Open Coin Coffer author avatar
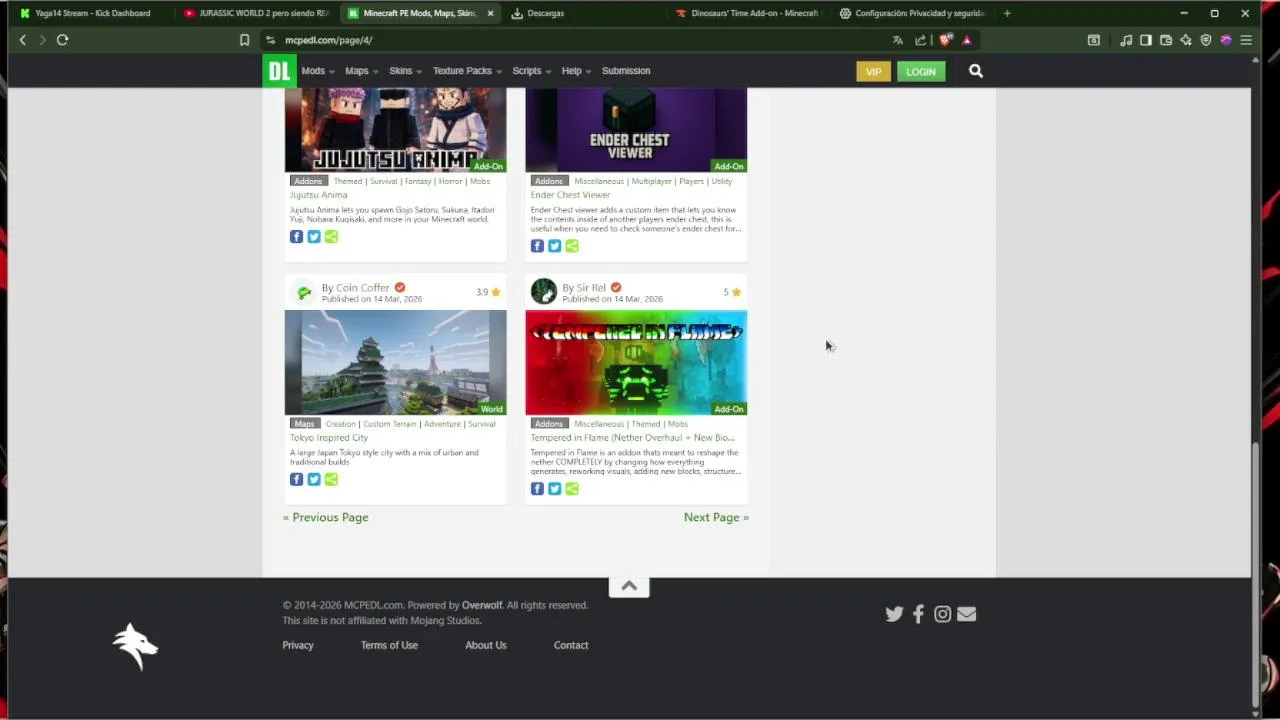The image size is (1280, 720). point(303,292)
